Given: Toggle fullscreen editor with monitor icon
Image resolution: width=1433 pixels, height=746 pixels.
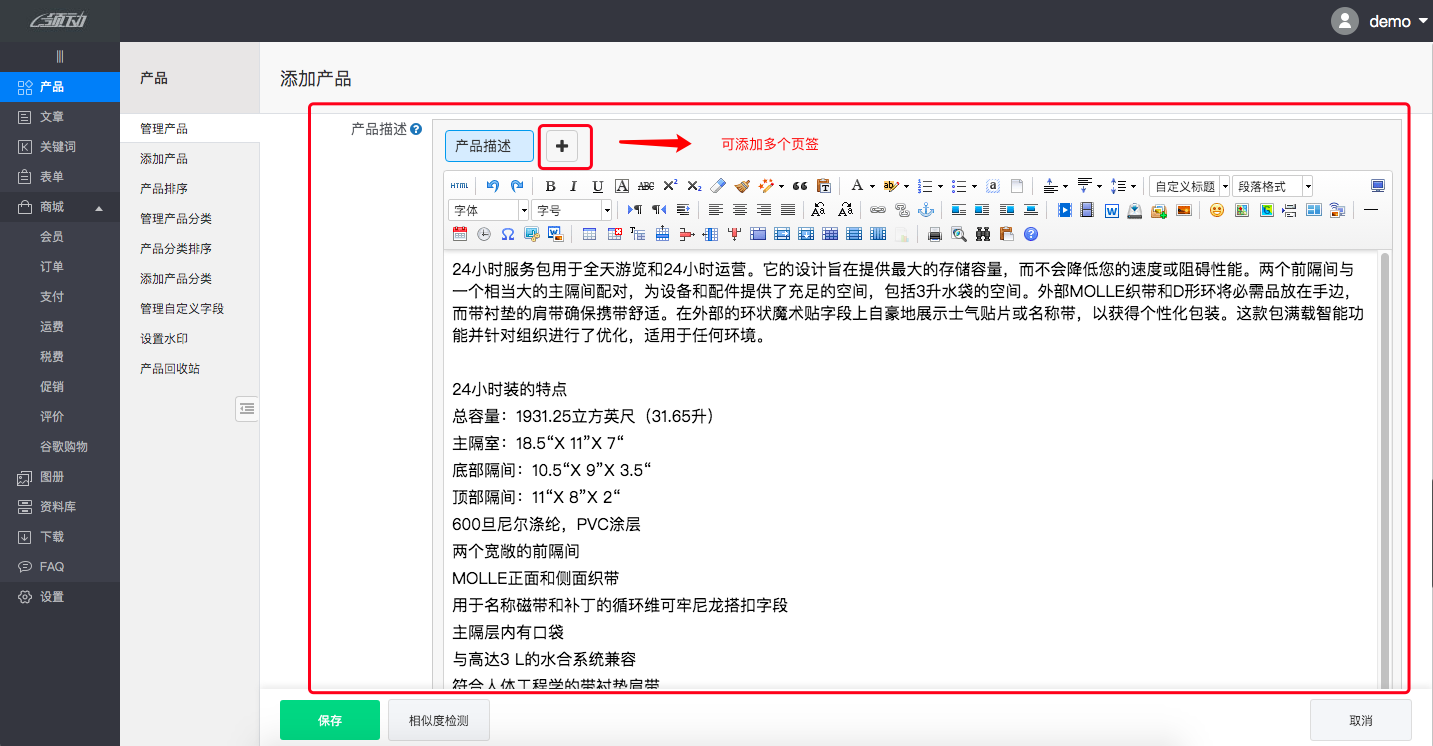Looking at the screenshot, I should tap(1378, 186).
